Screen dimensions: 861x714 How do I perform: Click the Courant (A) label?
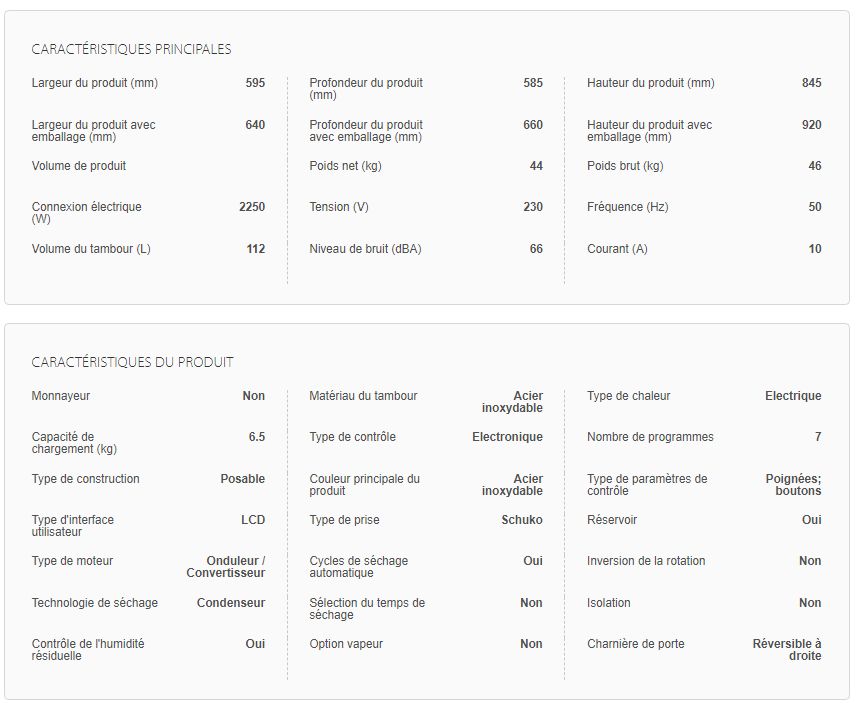617,249
